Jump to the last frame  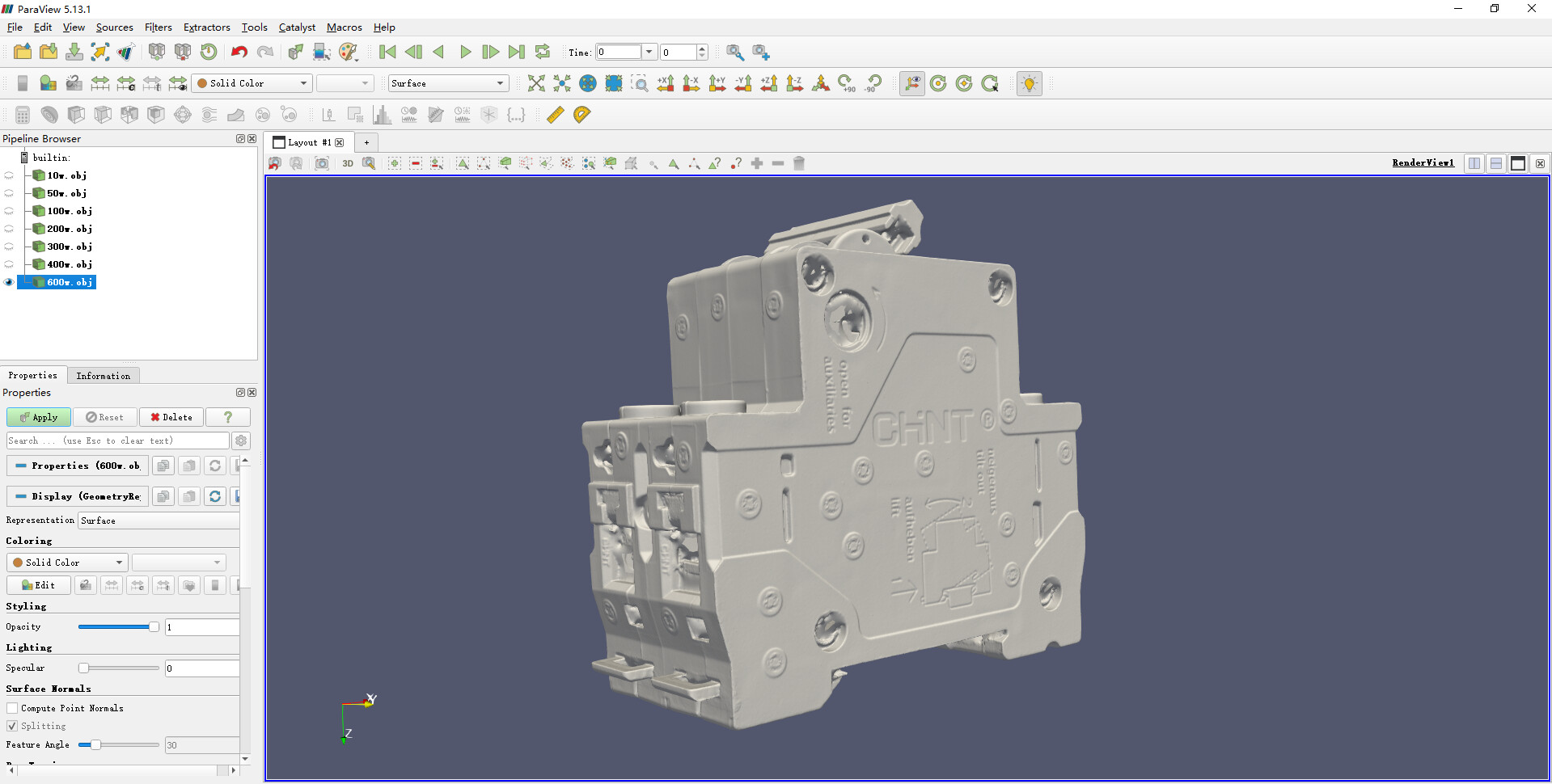pos(517,52)
